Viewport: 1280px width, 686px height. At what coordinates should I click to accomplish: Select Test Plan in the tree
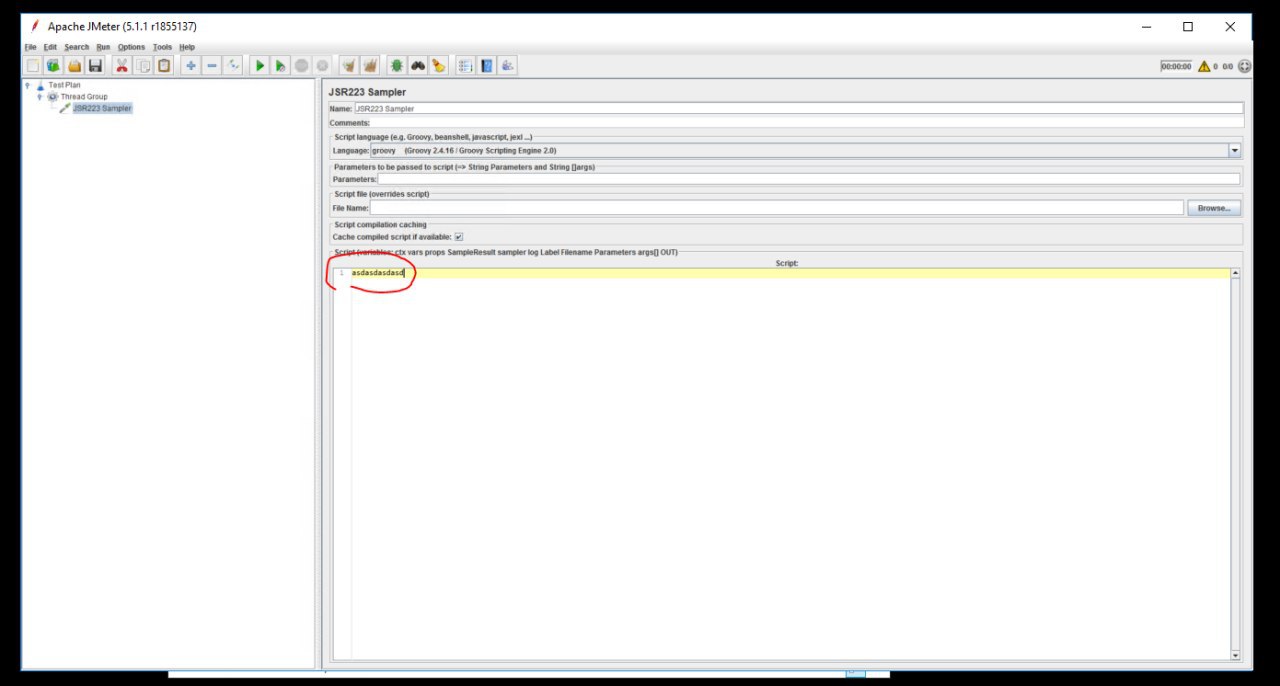pyautogui.click(x=64, y=86)
